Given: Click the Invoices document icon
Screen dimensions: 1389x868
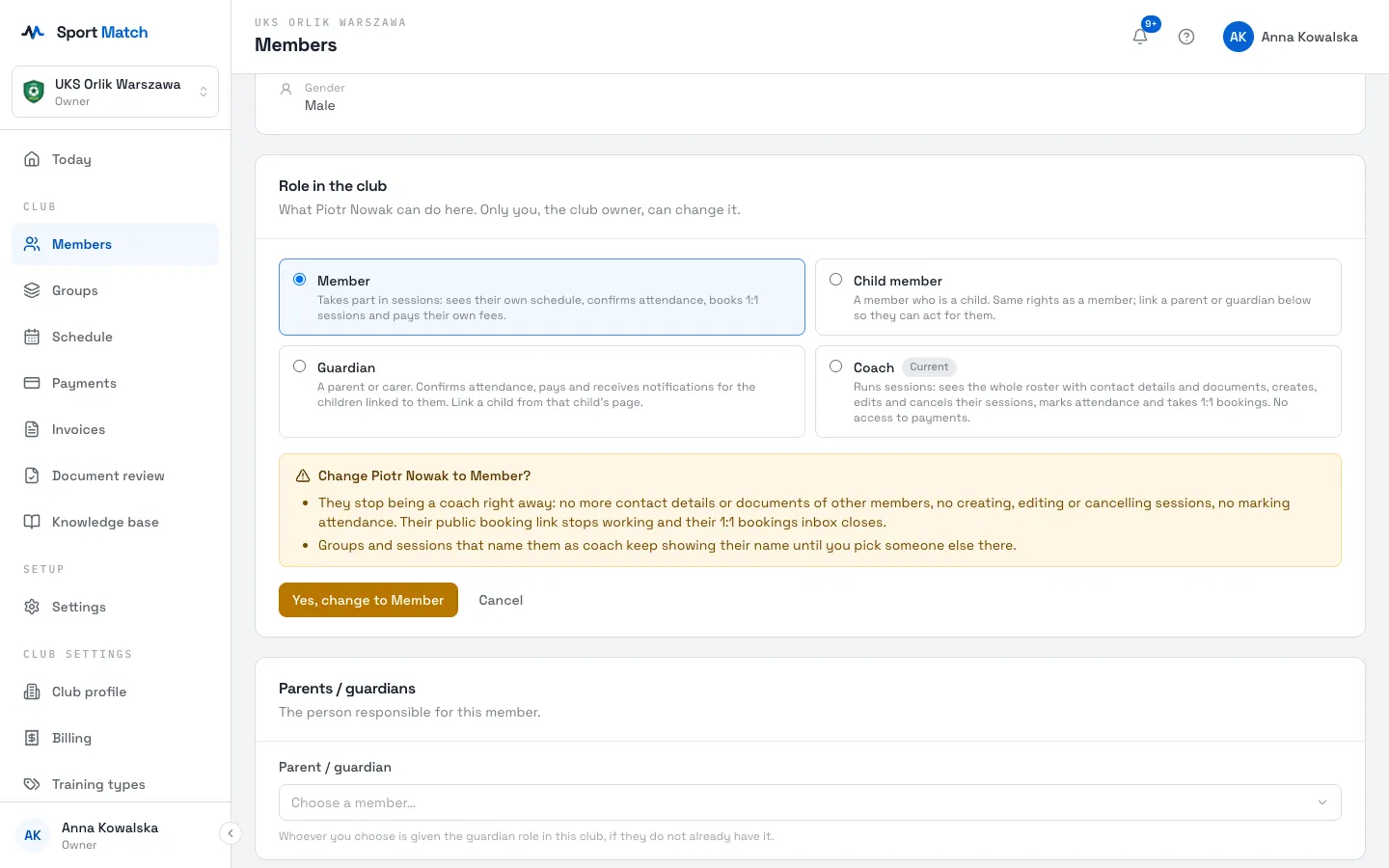Looking at the screenshot, I should [x=32, y=429].
